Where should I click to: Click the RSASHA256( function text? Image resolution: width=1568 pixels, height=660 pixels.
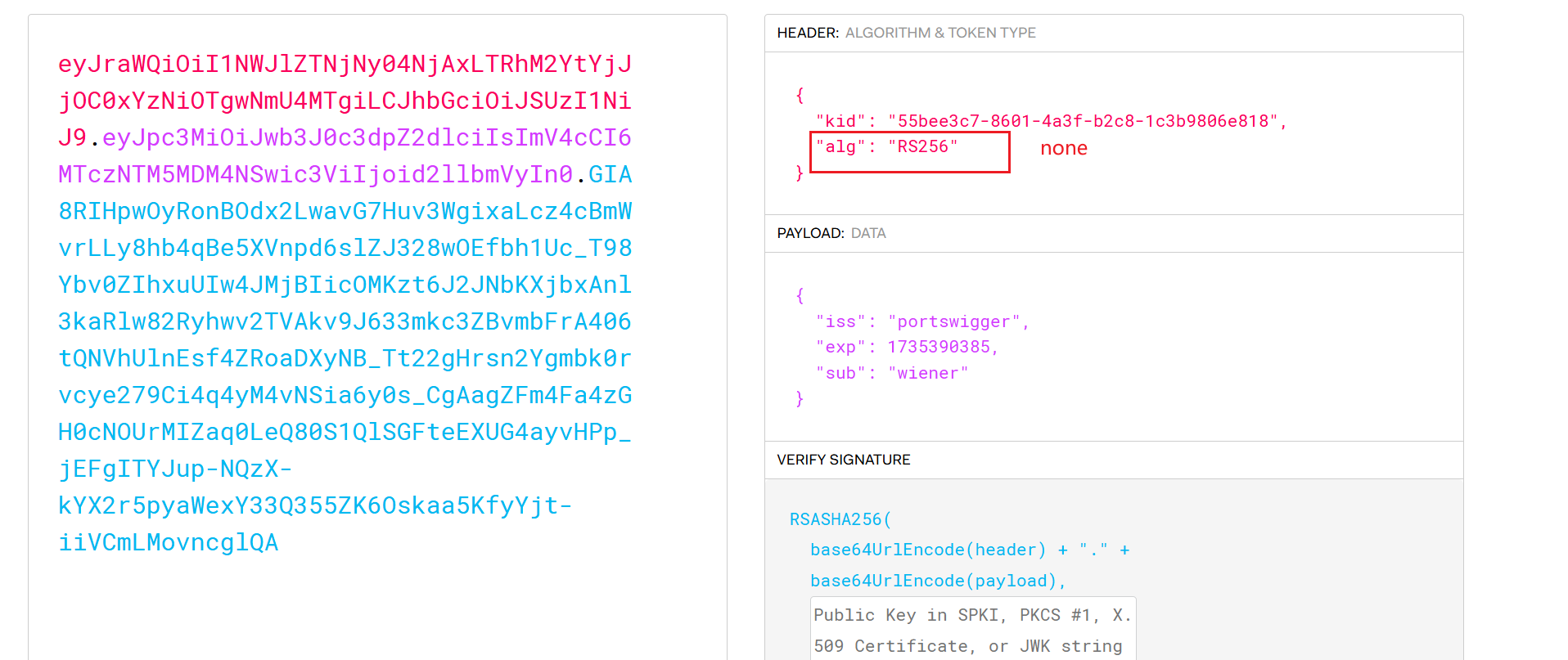(840, 519)
